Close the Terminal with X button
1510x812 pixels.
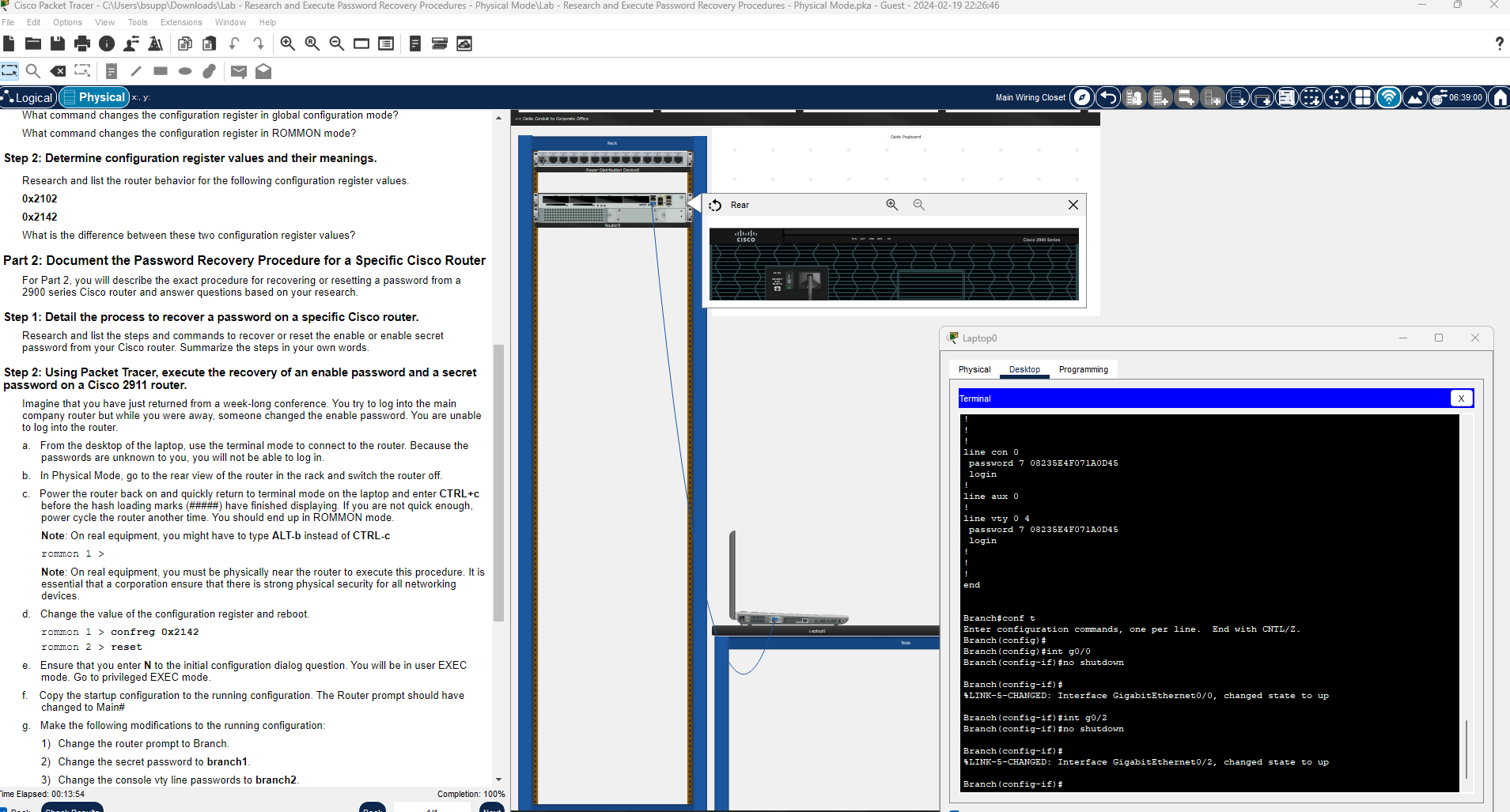[x=1461, y=398]
